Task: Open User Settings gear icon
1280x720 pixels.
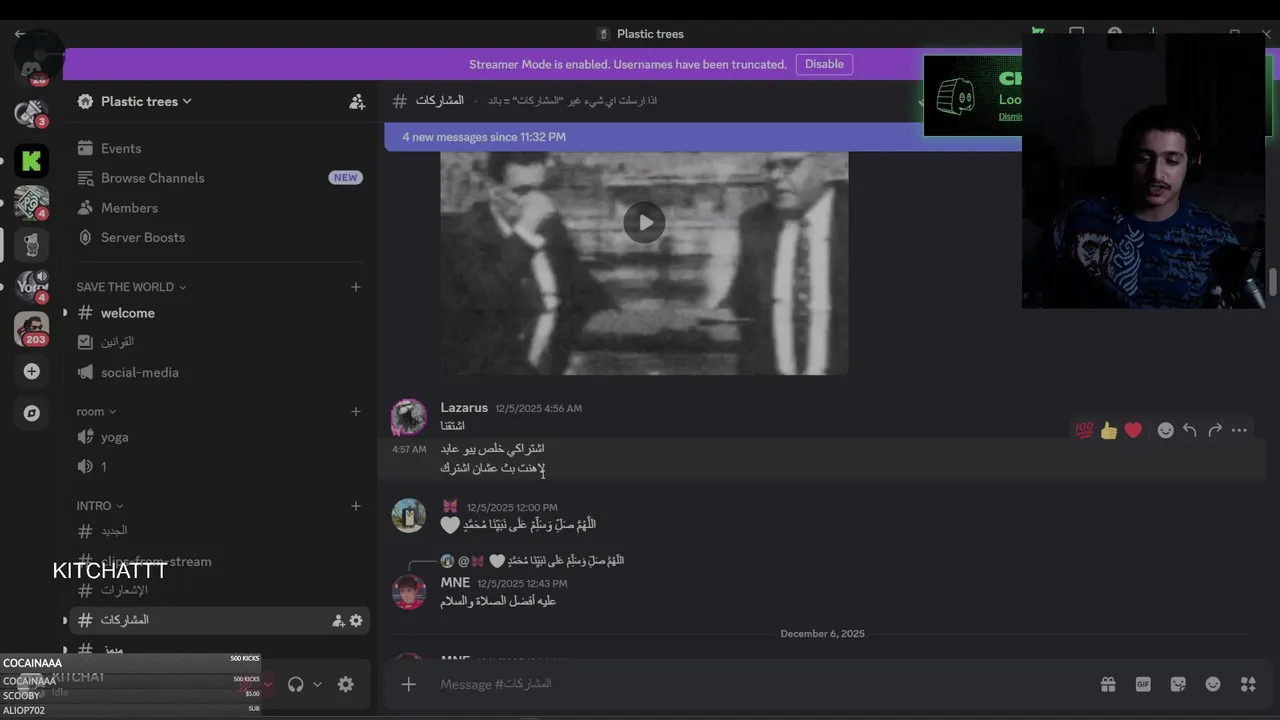Action: [345, 684]
